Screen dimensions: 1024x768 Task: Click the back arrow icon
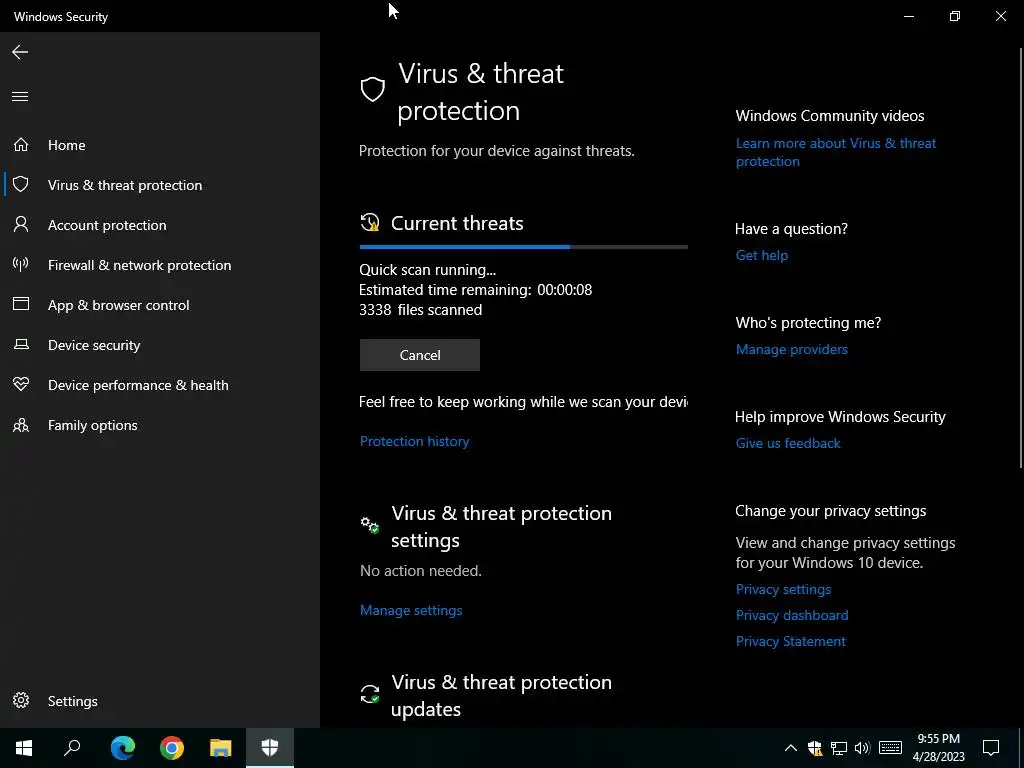20,52
